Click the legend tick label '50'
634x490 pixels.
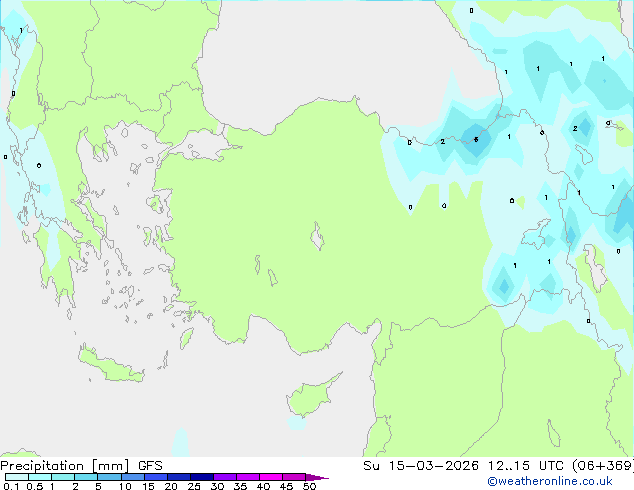click(309, 486)
